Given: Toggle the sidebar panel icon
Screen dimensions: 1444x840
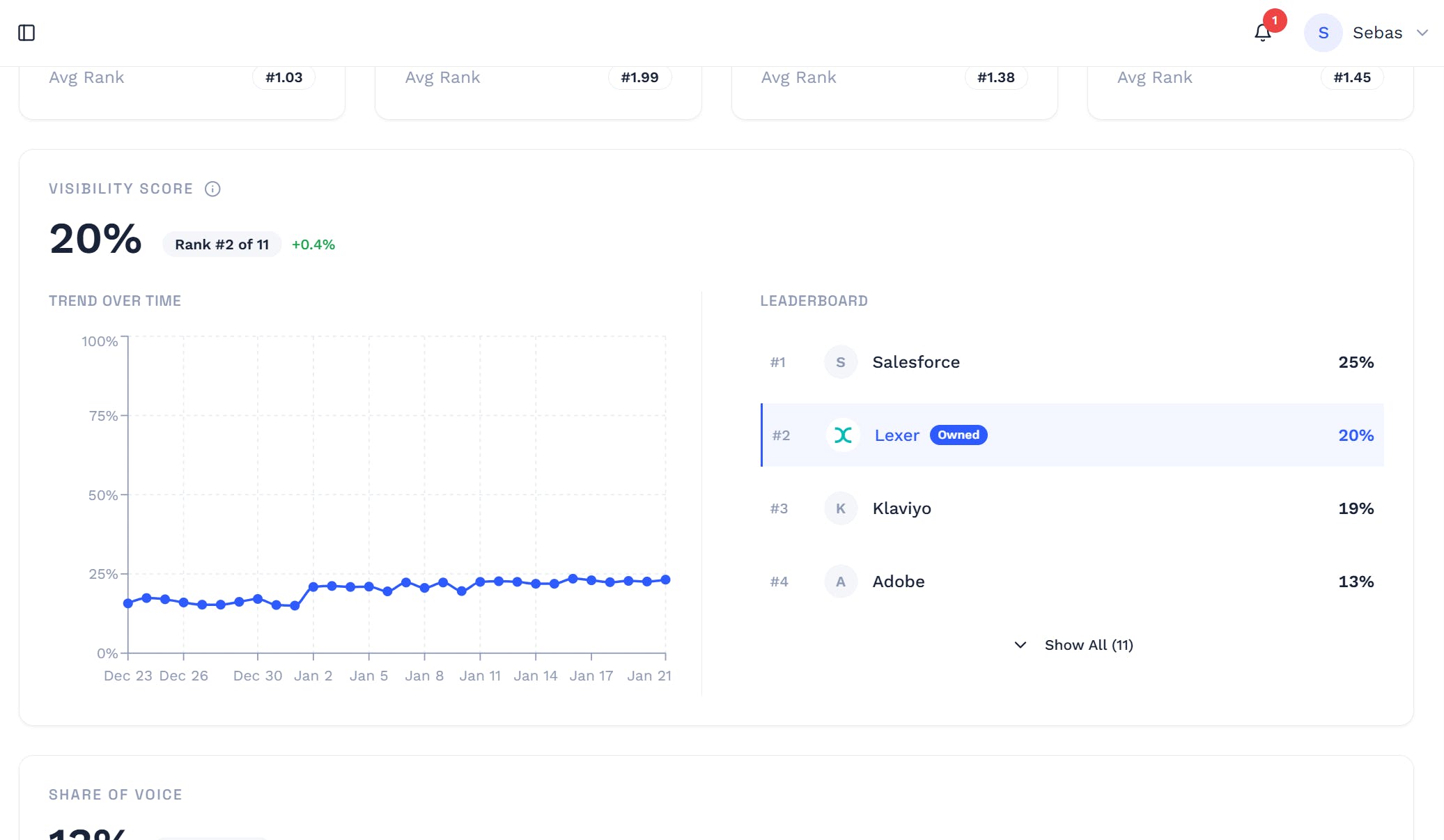Looking at the screenshot, I should (x=26, y=33).
